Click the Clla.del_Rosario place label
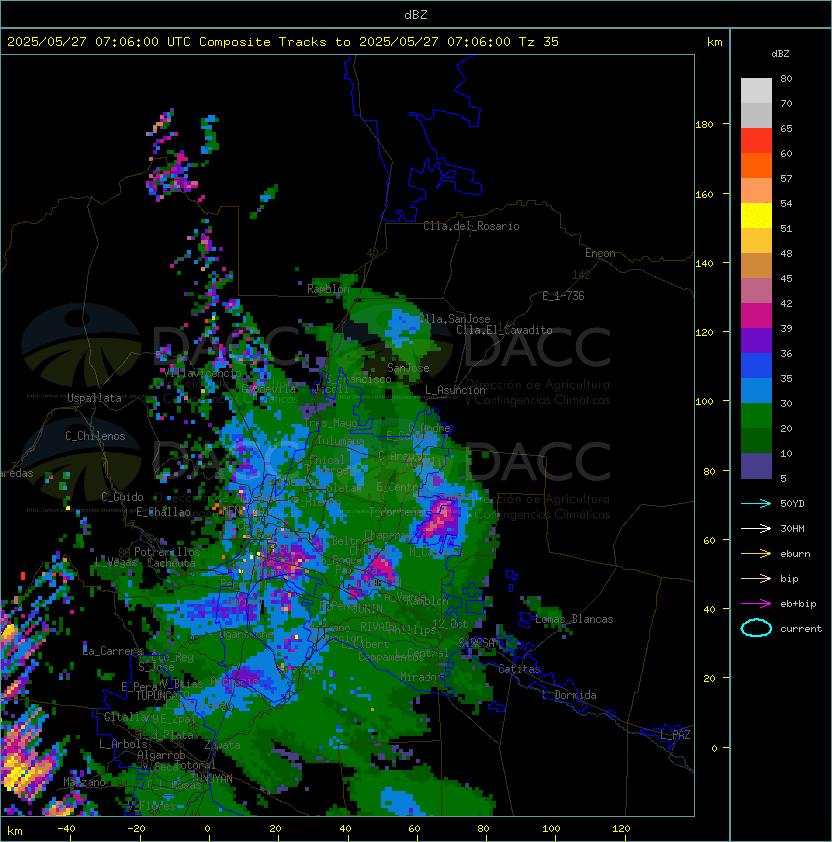This screenshot has width=832, height=842. tap(471, 226)
